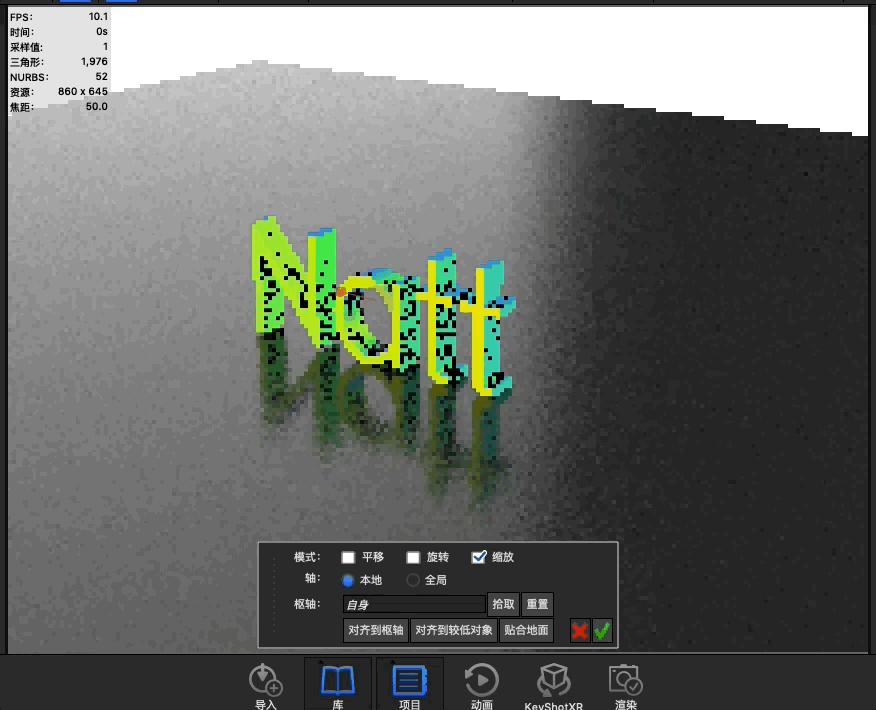Toggle the Project (项目) panel icon

click(x=409, y=681)
